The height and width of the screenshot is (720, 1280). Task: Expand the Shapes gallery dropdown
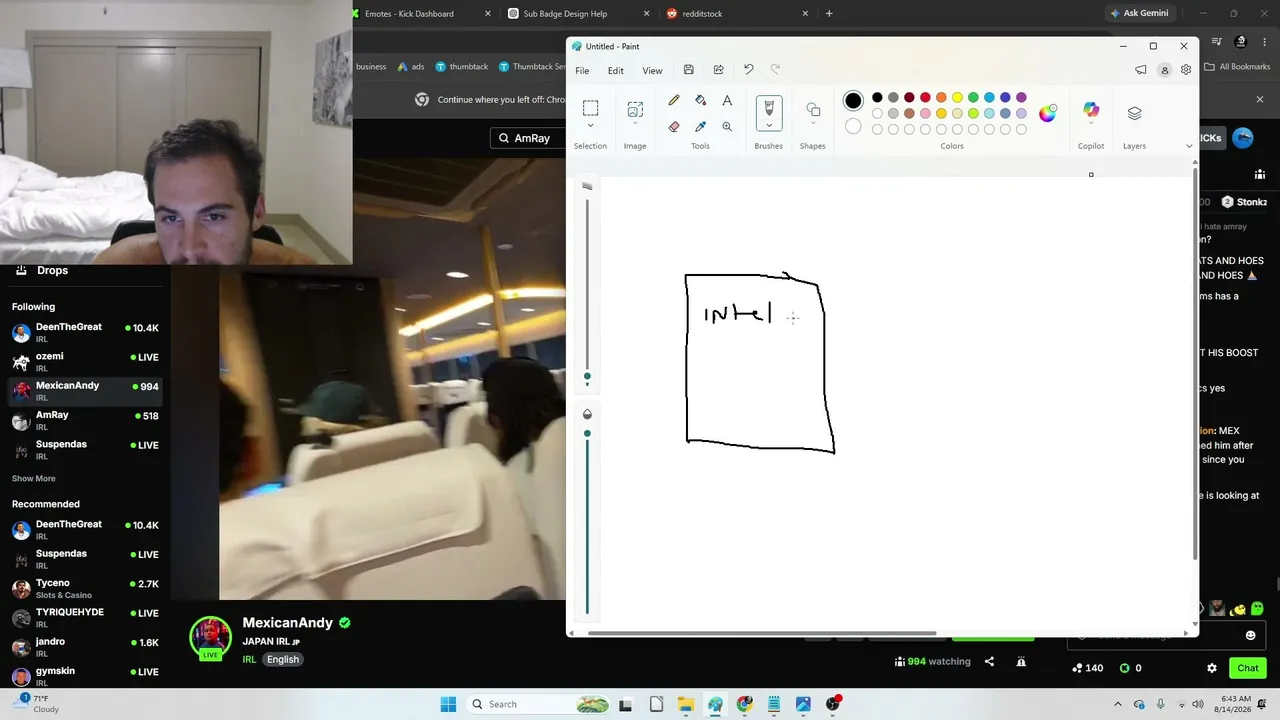[x=813, y=125]
